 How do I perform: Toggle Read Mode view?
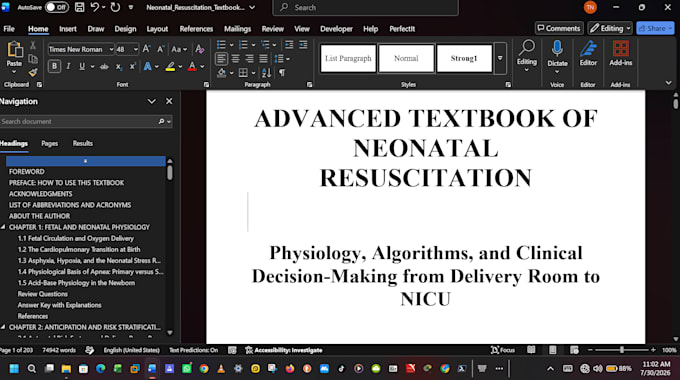pyautogui.click(x=531, y=350)
